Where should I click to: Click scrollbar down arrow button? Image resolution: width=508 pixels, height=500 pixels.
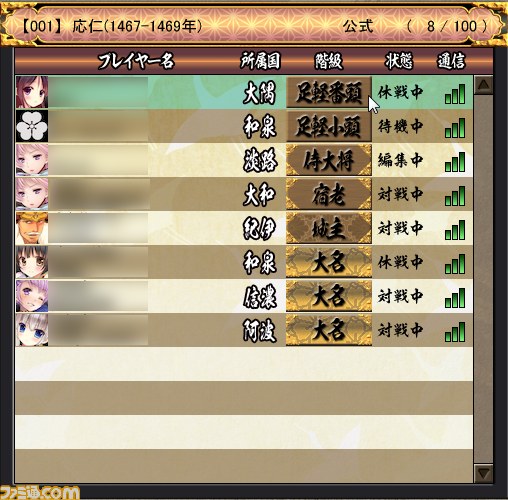coord(483,473)
